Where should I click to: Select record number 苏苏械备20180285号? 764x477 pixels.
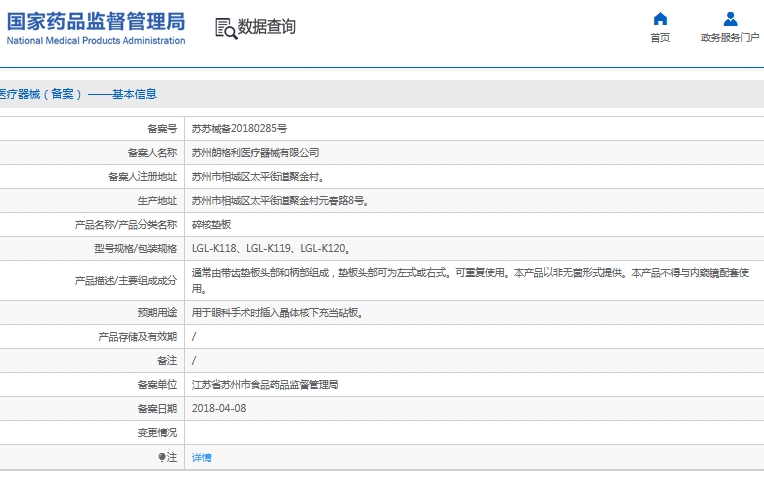pyautogui.click(x=239, y=129)
